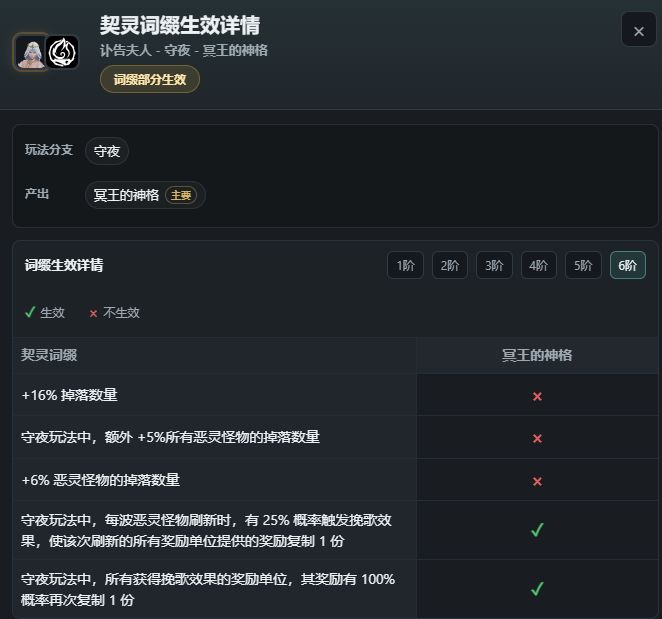Click the 讣告夫人 character portrait icon

(x=30, y=52)
